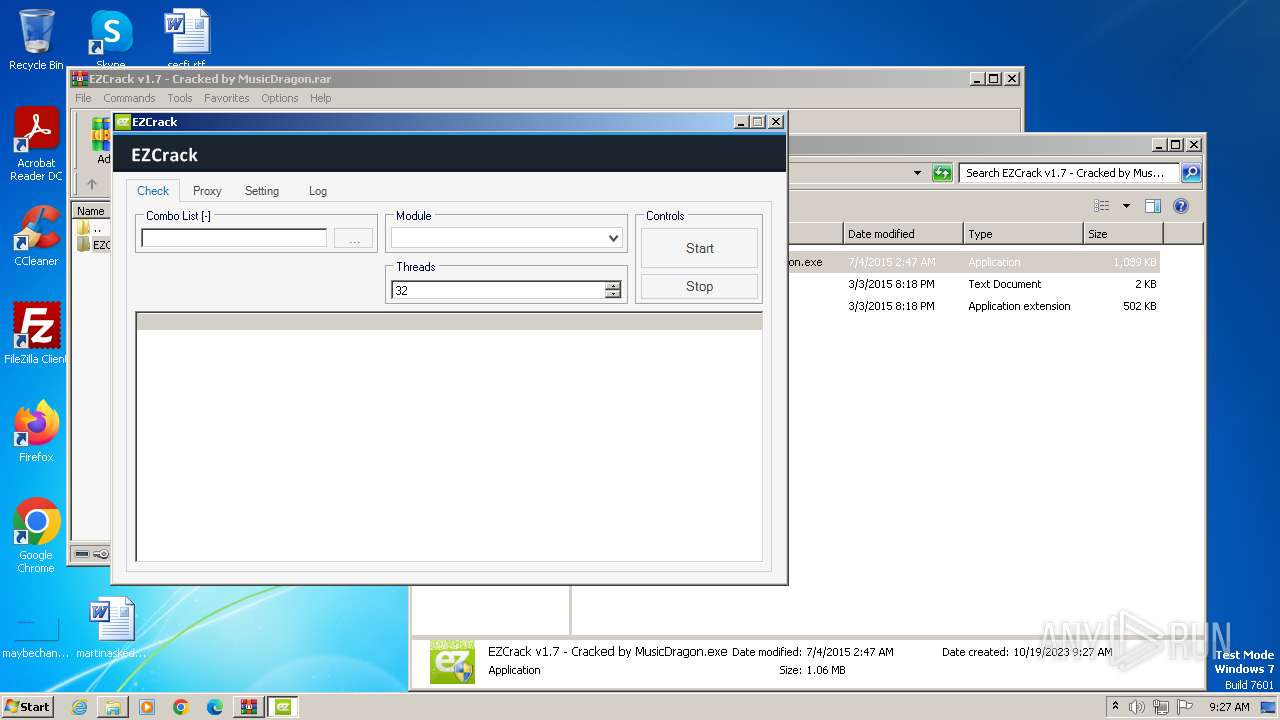Image resolution: width=1280 pixels, height=720 pixels.
Task: Increase Threads with the up arrow
Action: coord(613,286)
